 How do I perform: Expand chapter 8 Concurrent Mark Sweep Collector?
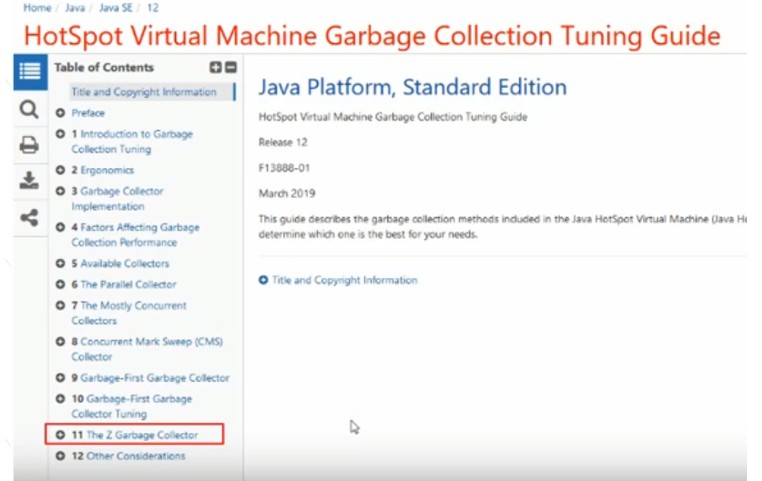(60, 342)
